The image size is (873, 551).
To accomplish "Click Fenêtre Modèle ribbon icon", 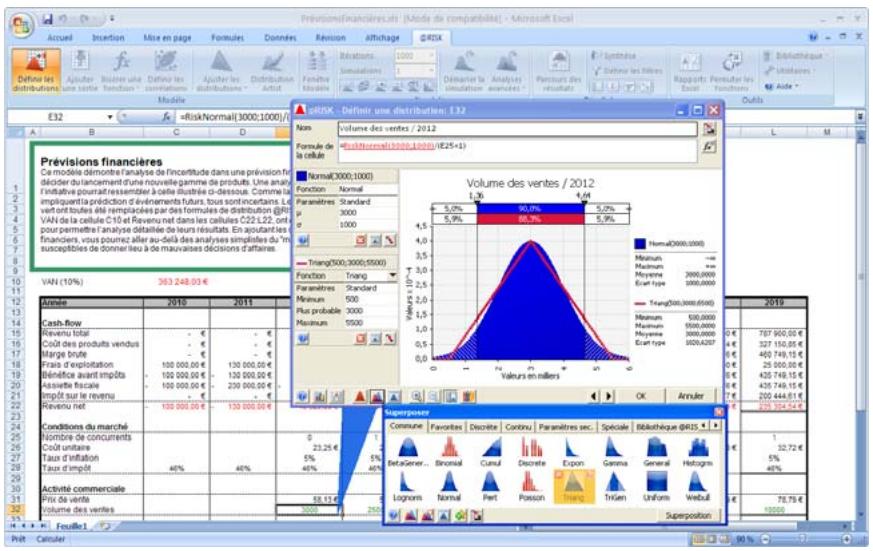I will (316, 62).
